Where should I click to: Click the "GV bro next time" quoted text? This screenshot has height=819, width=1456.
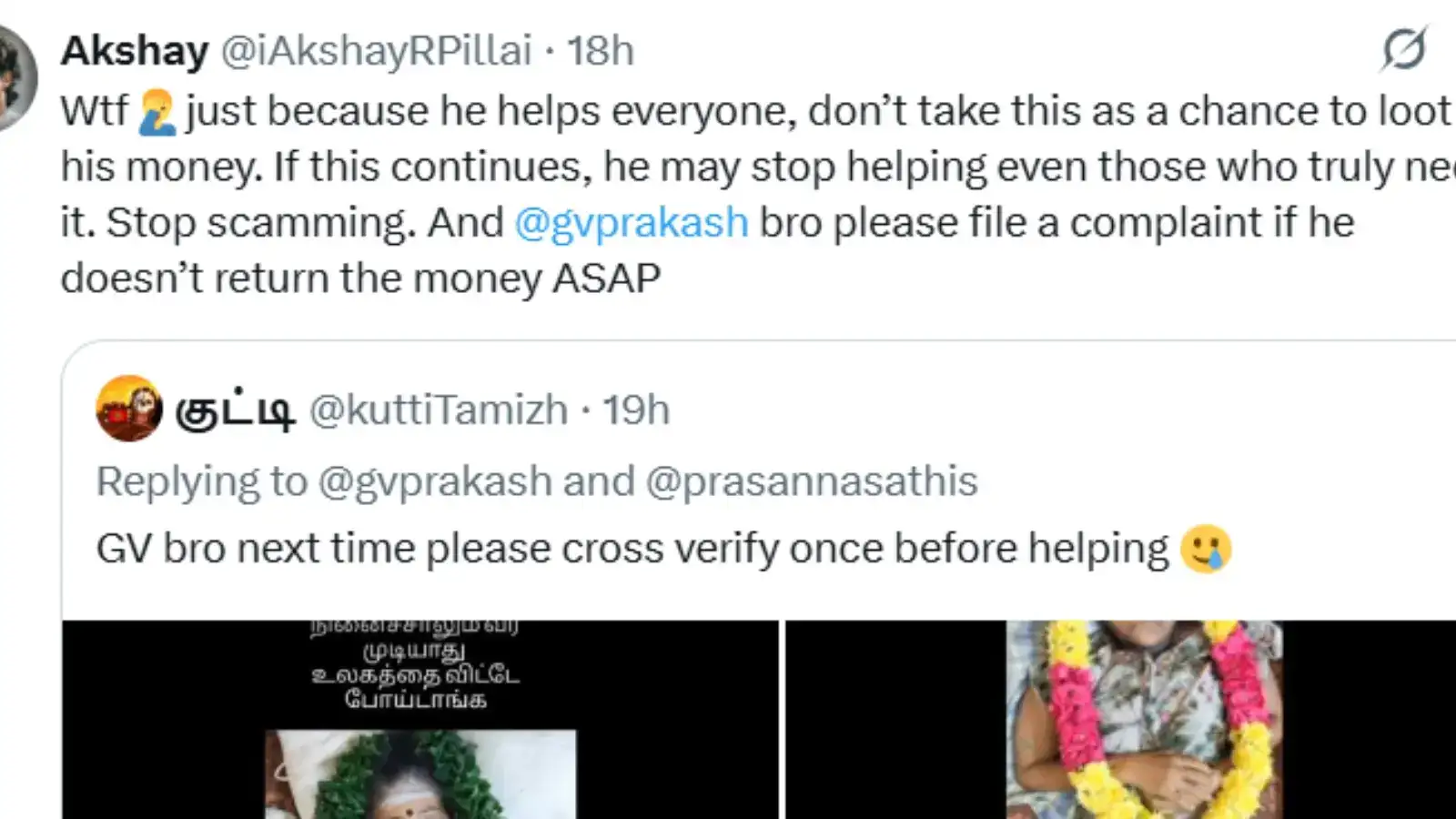(x=632, y=549)
